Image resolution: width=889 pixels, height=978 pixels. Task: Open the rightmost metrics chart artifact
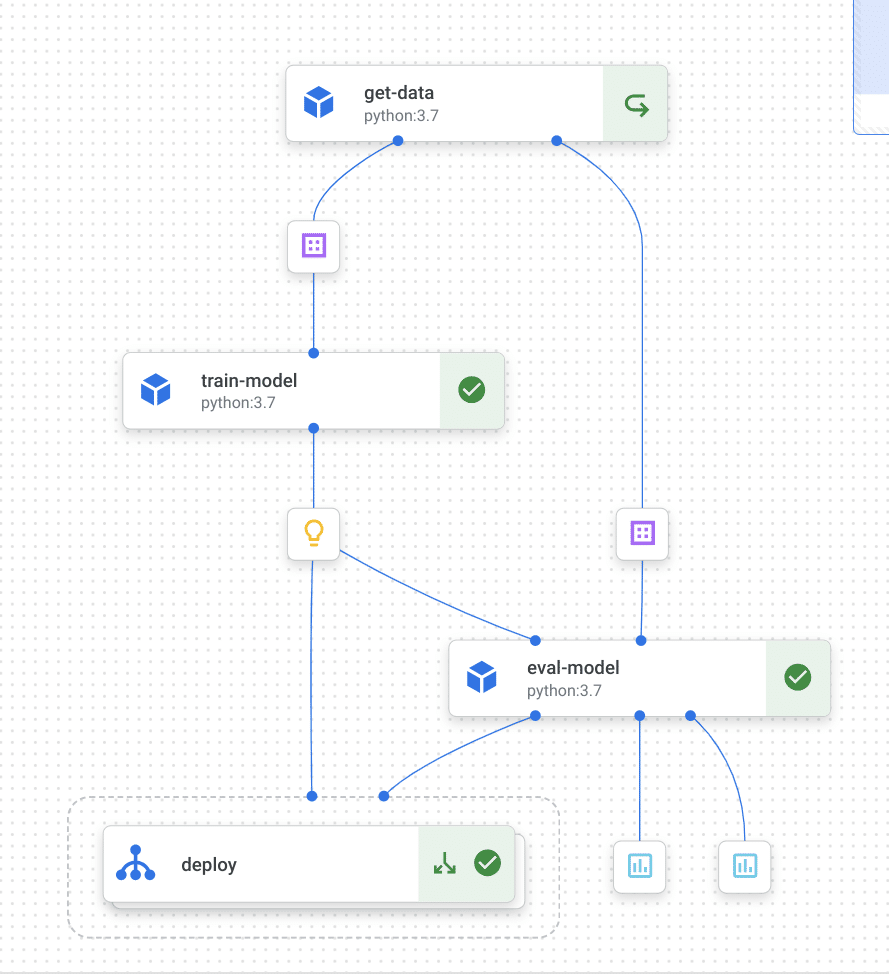pyautogui.click(x=745, y=865)
